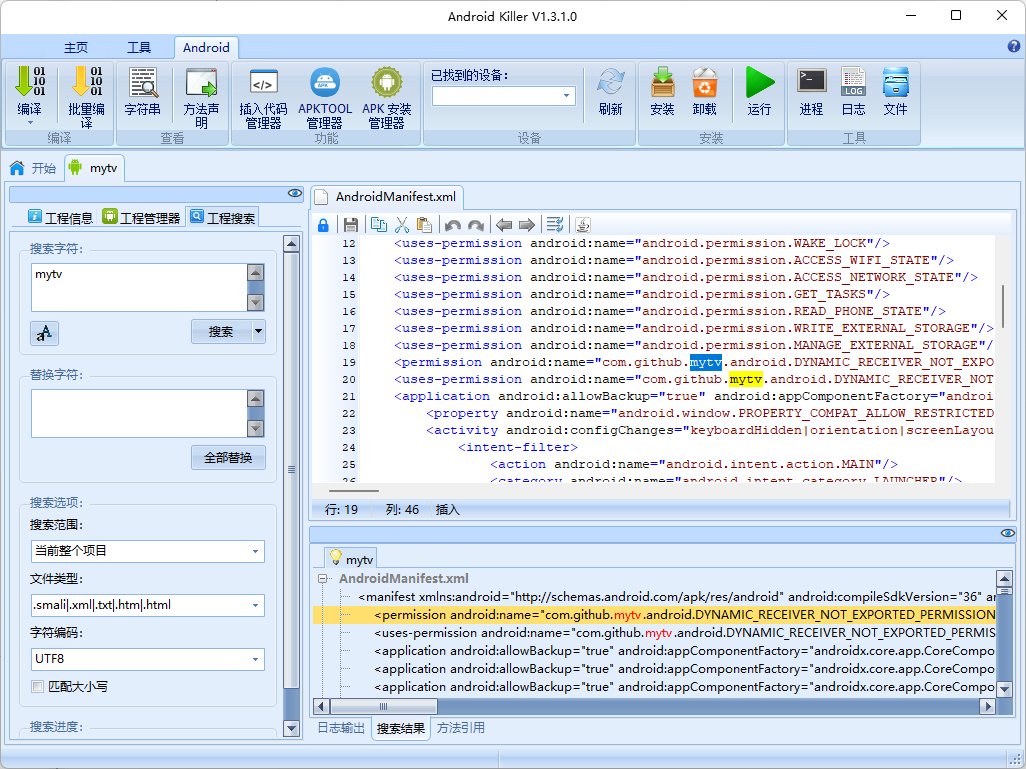Click the word wrap lines icon

(x=555, y=225)
